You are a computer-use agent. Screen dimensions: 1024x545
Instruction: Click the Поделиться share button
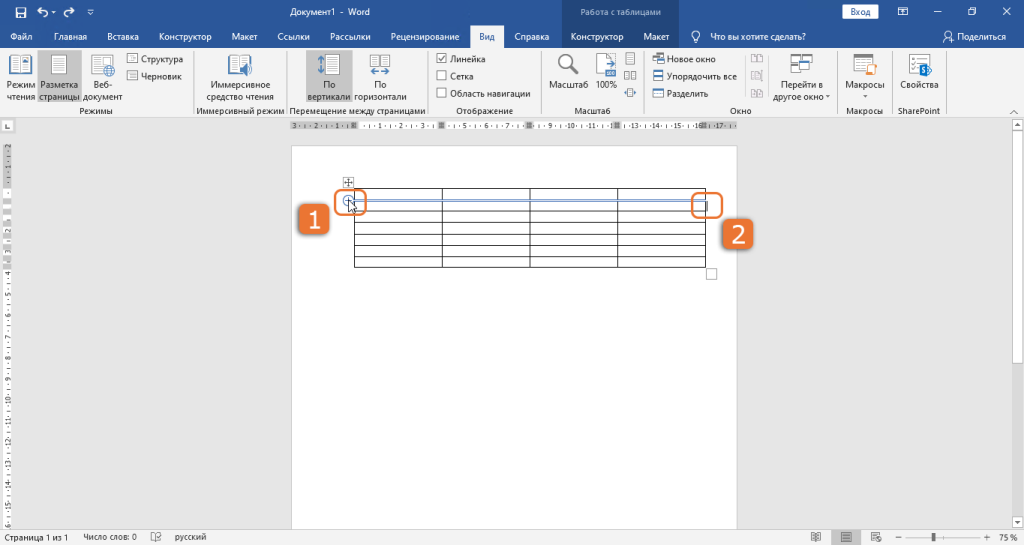point(974,37)
